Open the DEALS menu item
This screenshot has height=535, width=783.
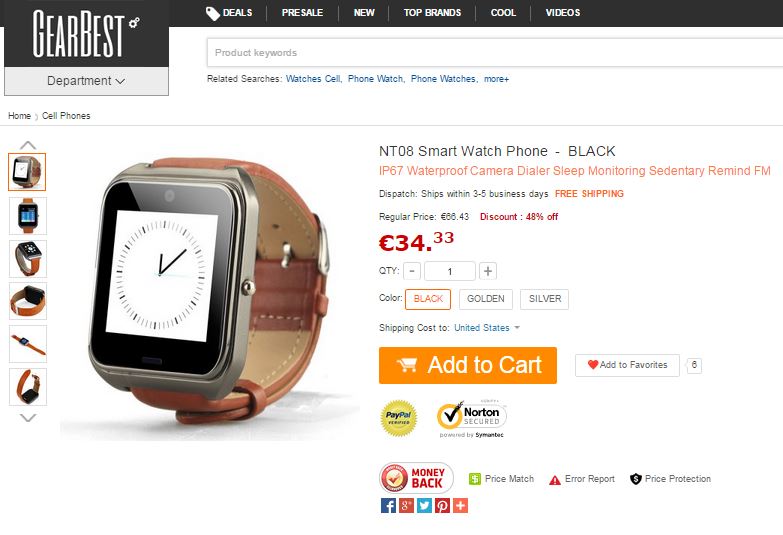(x=229, y=13)
